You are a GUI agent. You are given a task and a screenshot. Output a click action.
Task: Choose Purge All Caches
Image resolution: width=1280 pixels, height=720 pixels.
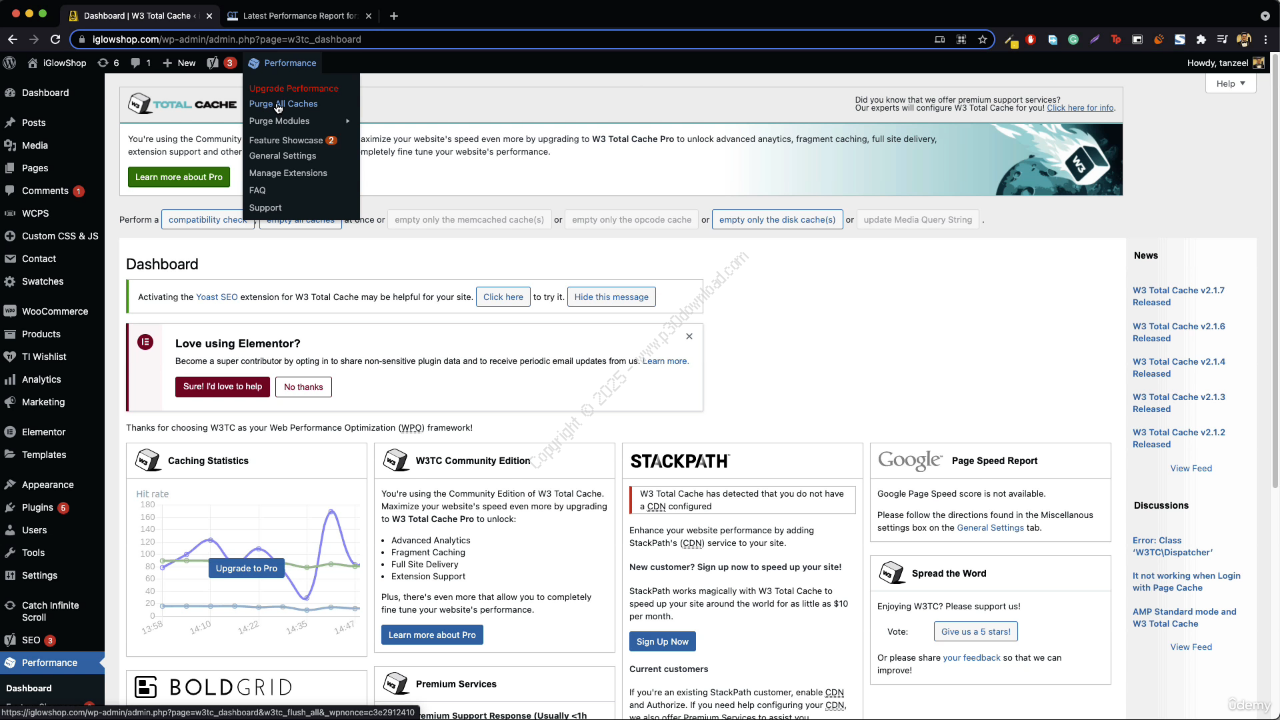pyautogui.click(x=283, y=104)
